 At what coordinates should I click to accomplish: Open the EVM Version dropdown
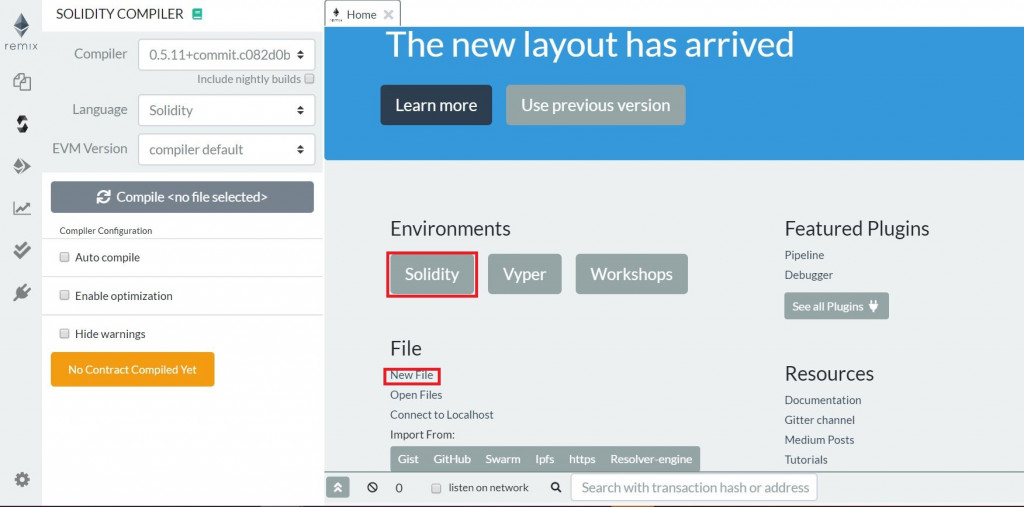click(x=227, y=149)
